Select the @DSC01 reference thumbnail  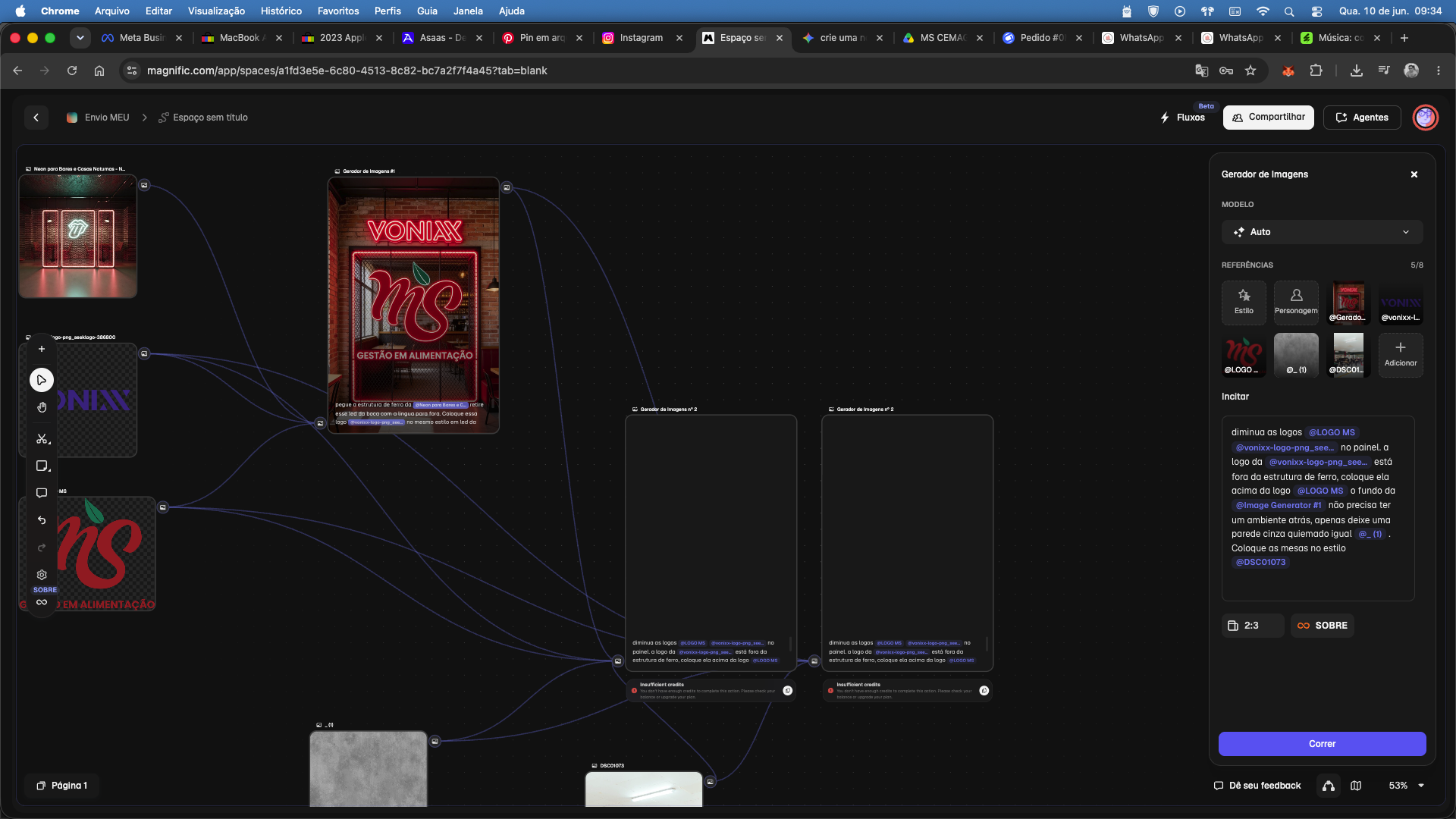click(1348, 355)
